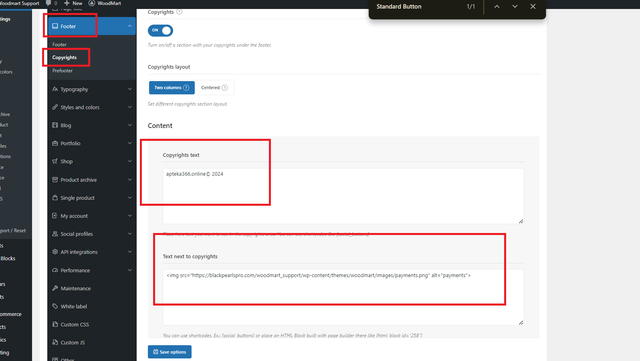The height and width of the screenshot is (361, 640).
Task: Open the Copyrights sub-item
Action: point(64,58)
